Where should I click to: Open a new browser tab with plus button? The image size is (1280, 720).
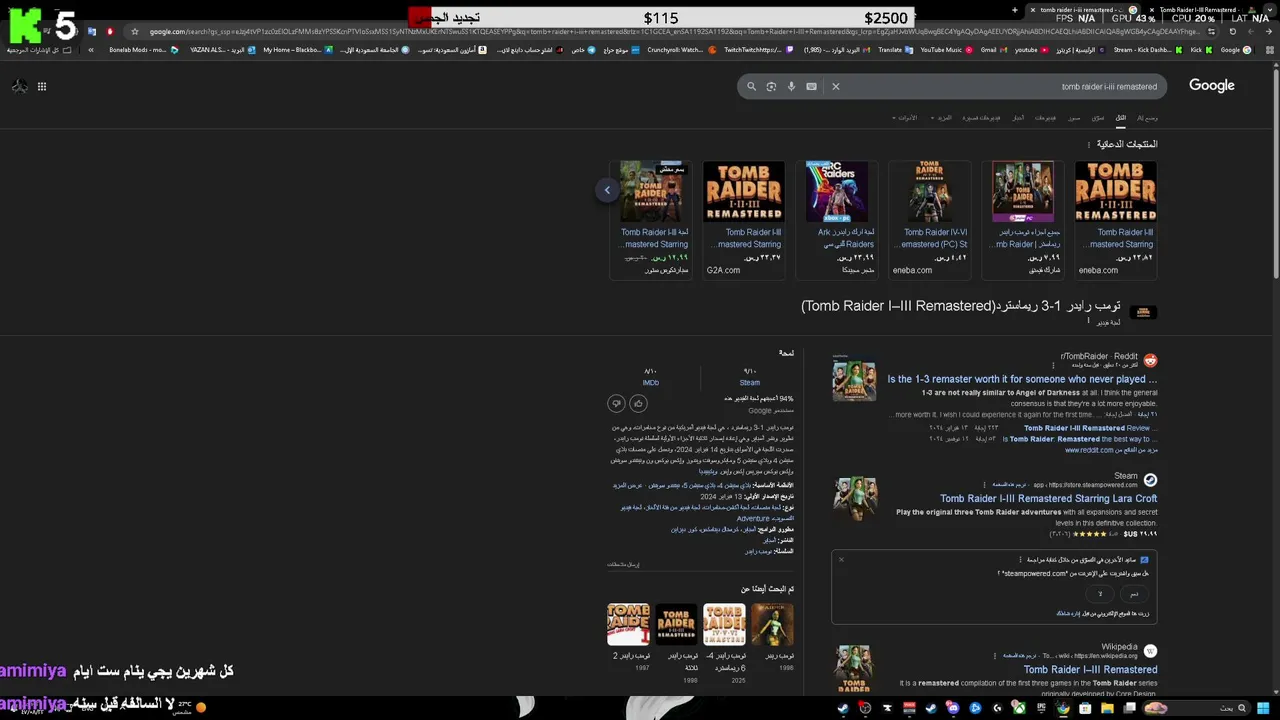[x=1015, y=10]
